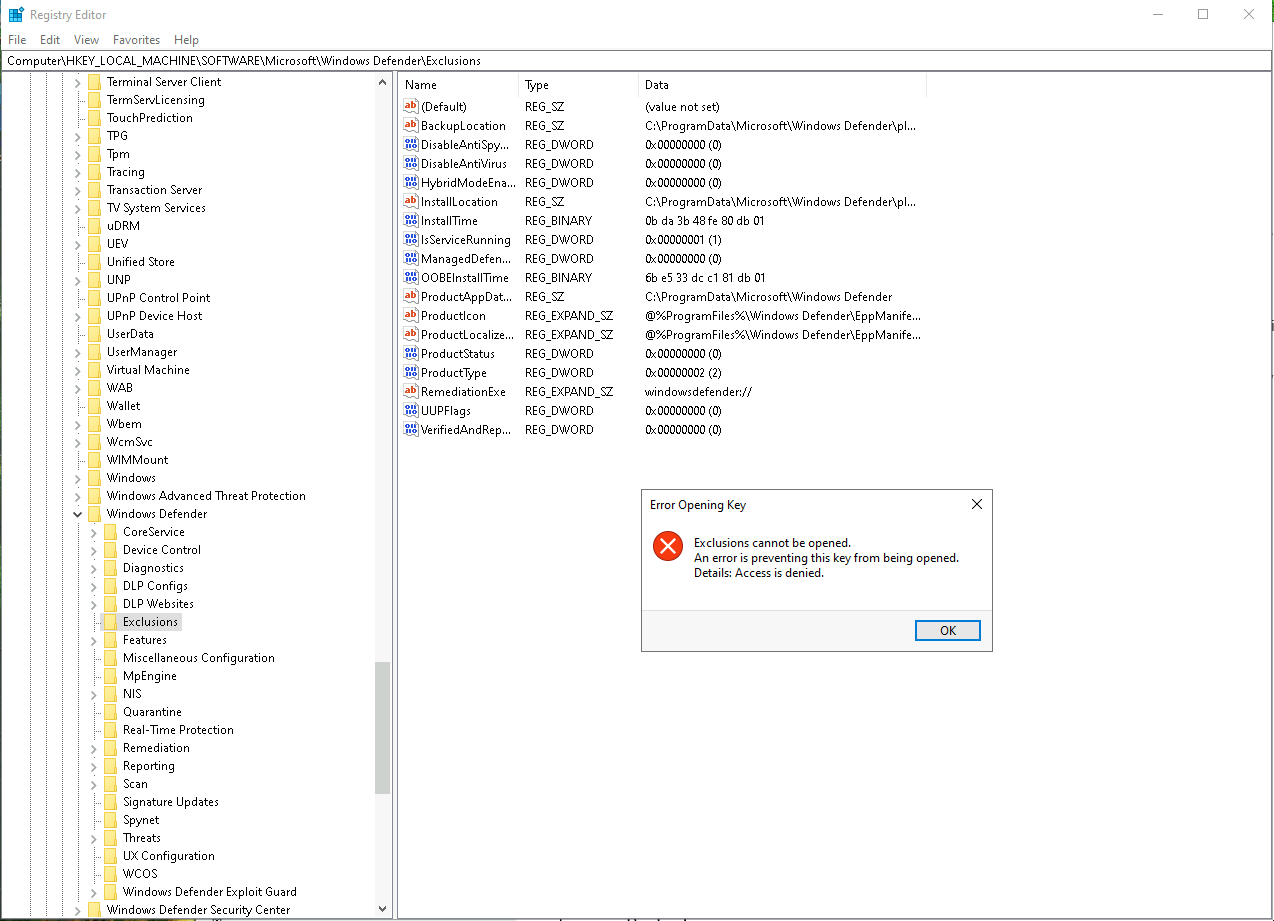This screenshot has height=921, width=1274.
Task: Click the Windows Defender folder icon
Action: point(94,514)
